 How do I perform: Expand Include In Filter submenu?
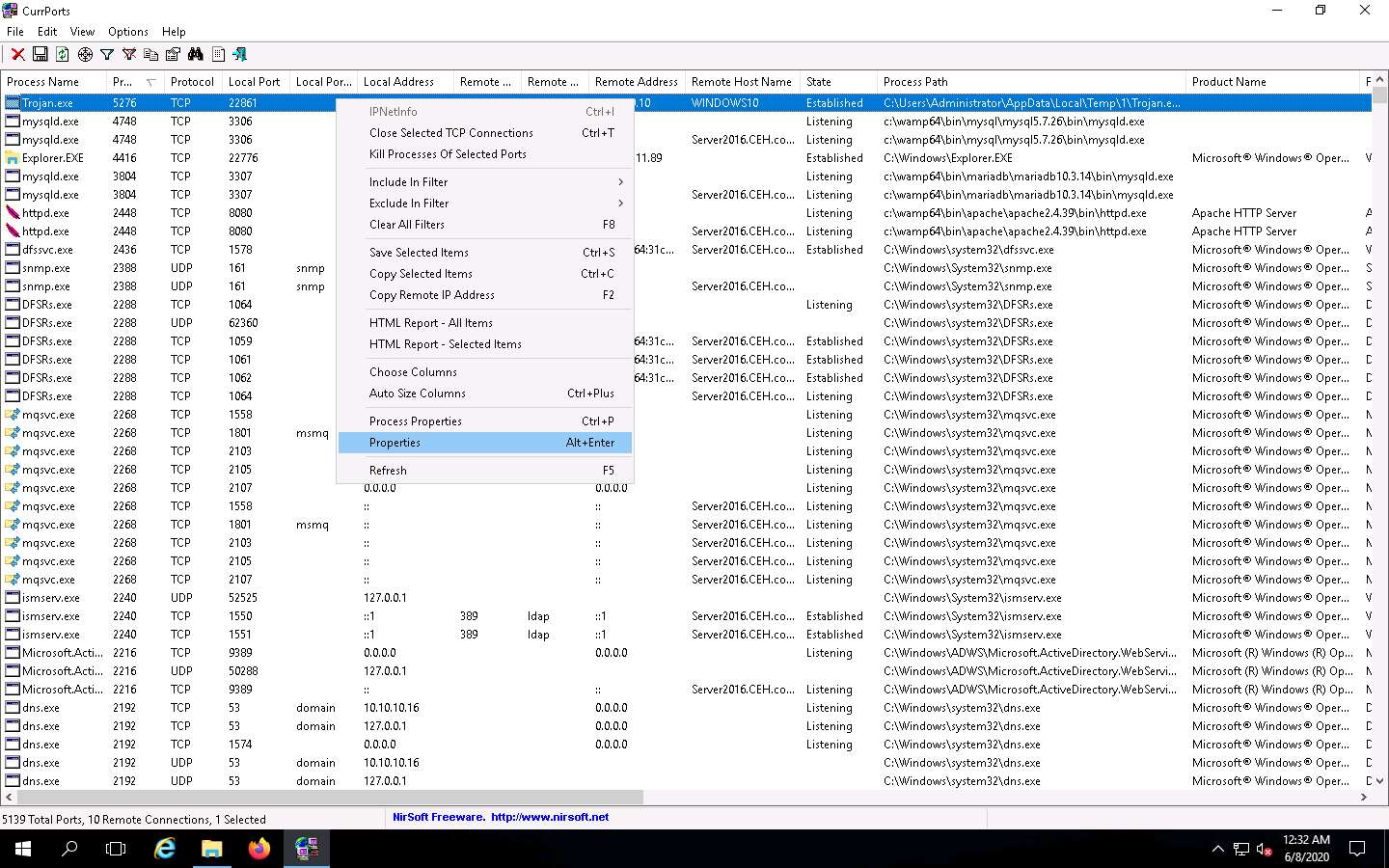pyautogui.click(x=484, y=181)
